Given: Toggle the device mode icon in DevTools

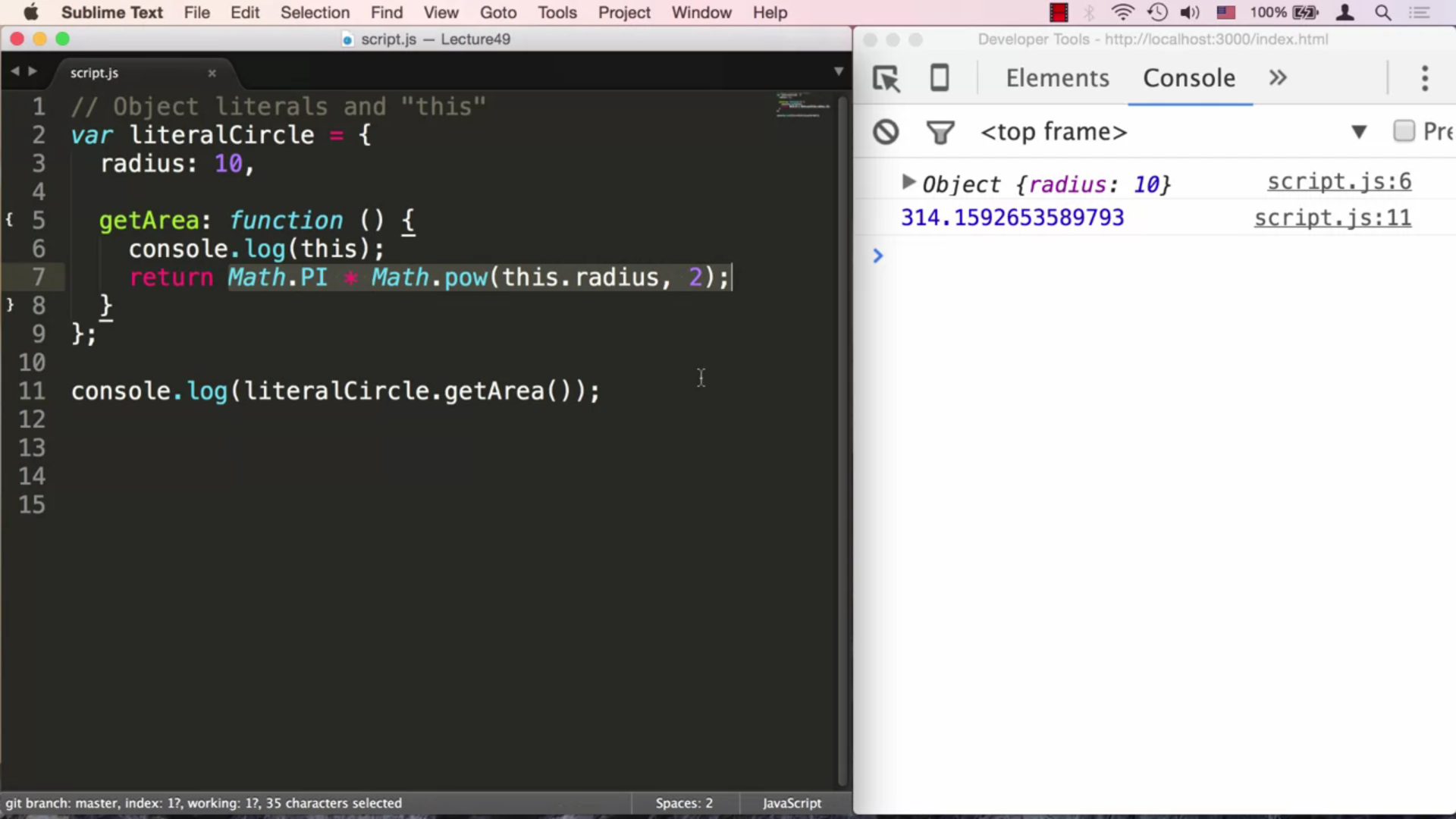Looking at the screenshot, I should (940, 78).
